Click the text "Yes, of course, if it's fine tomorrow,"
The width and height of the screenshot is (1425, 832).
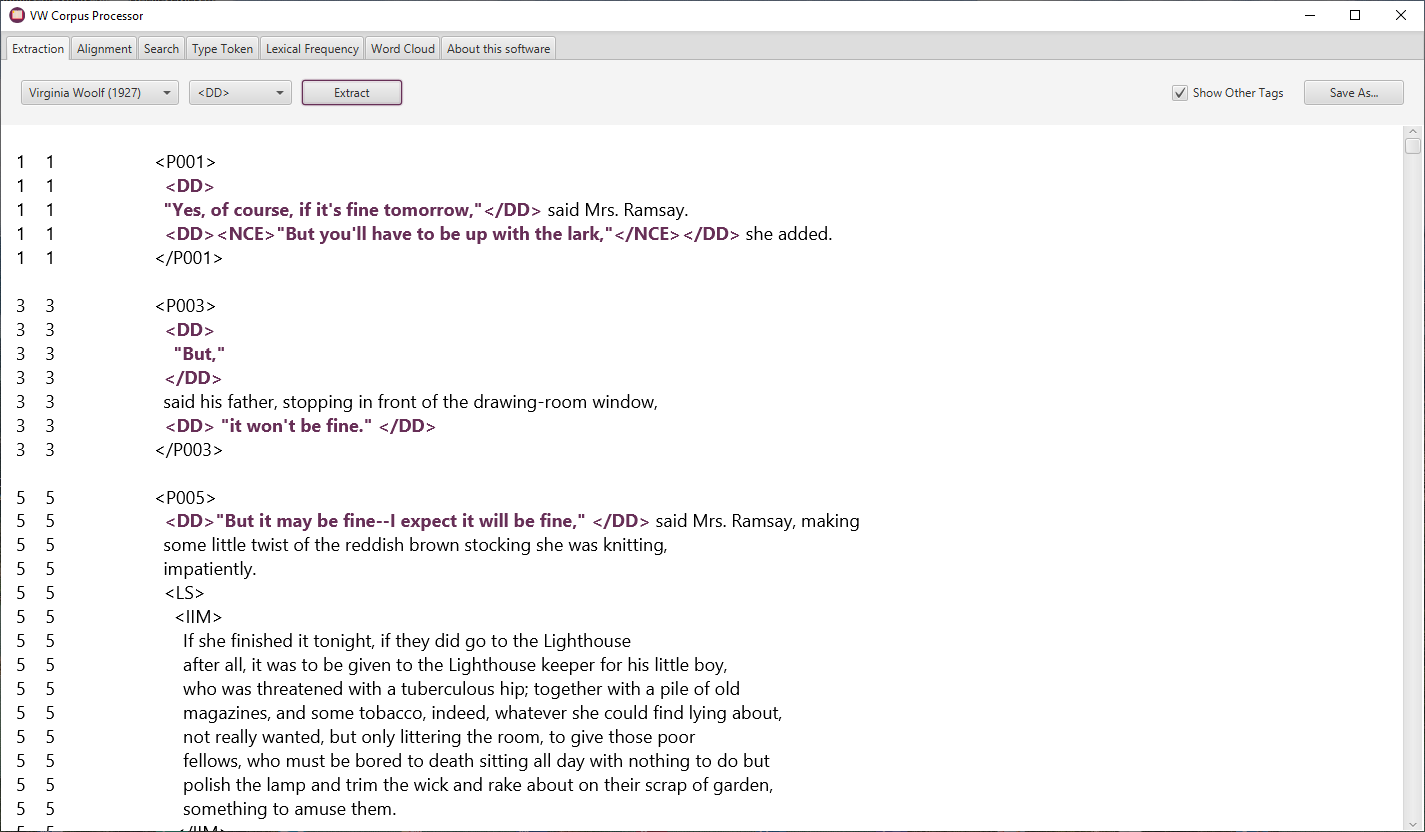pyautogui.click(x=322, y=210)
